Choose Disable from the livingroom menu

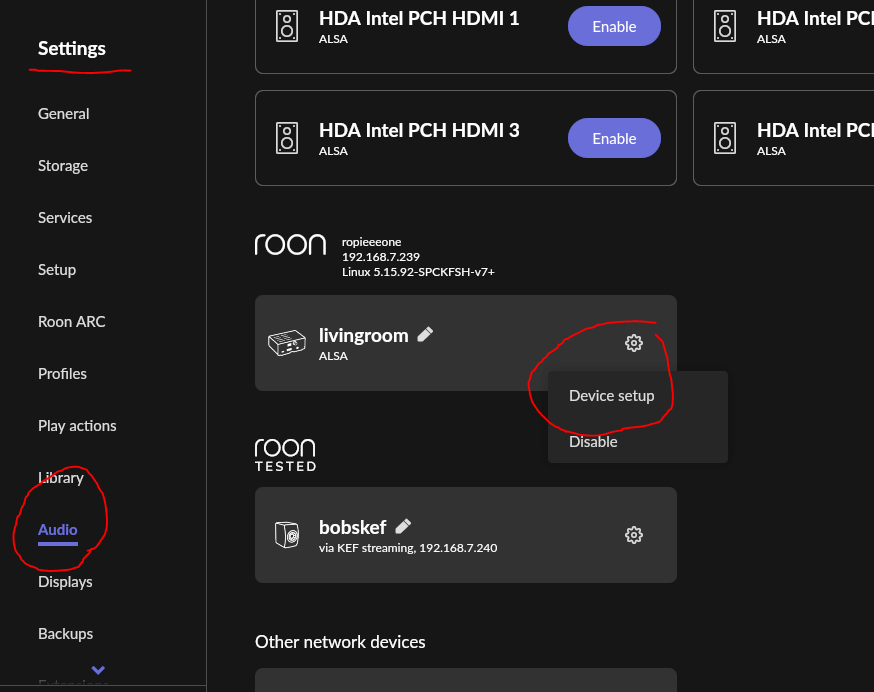(x=593, y=441)
